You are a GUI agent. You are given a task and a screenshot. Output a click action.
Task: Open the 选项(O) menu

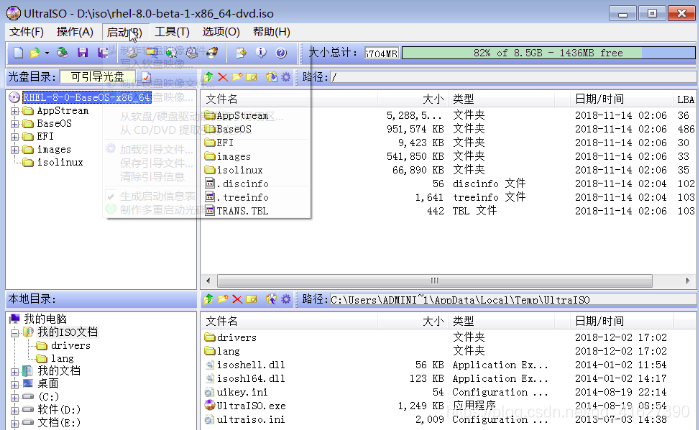[221, 32]
